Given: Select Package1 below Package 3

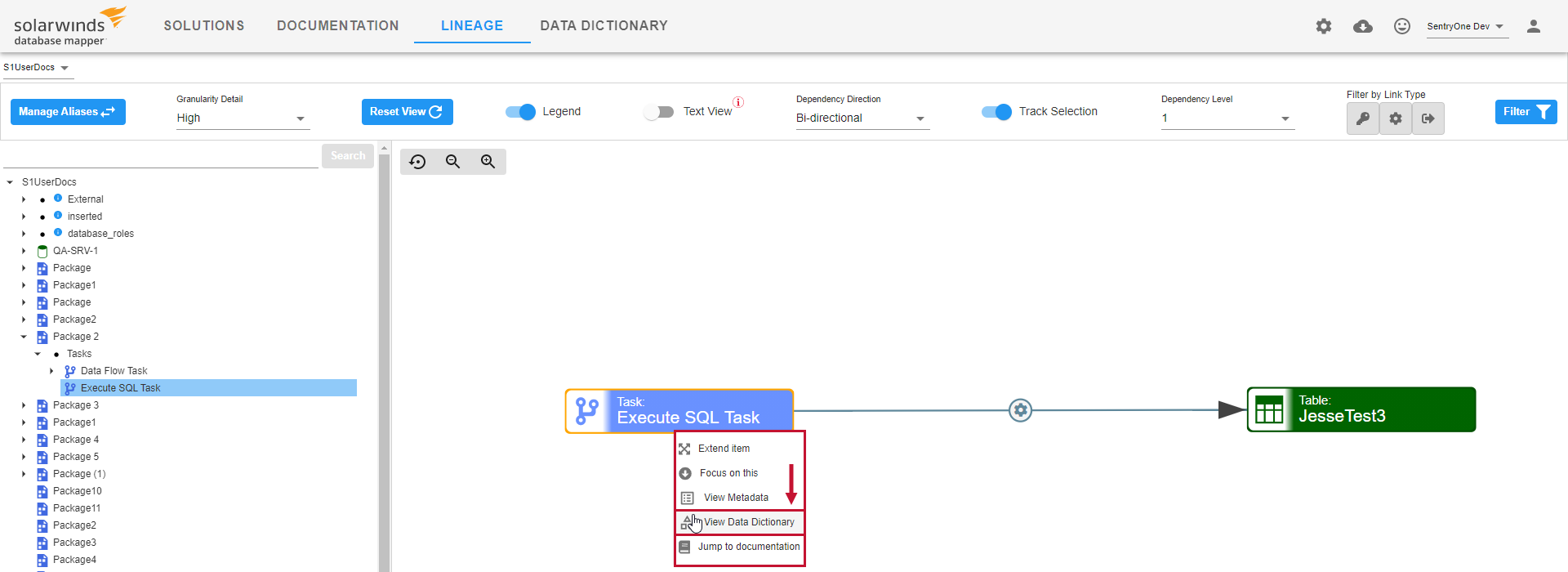Looking at the screenshot, I should coord(74,422).
